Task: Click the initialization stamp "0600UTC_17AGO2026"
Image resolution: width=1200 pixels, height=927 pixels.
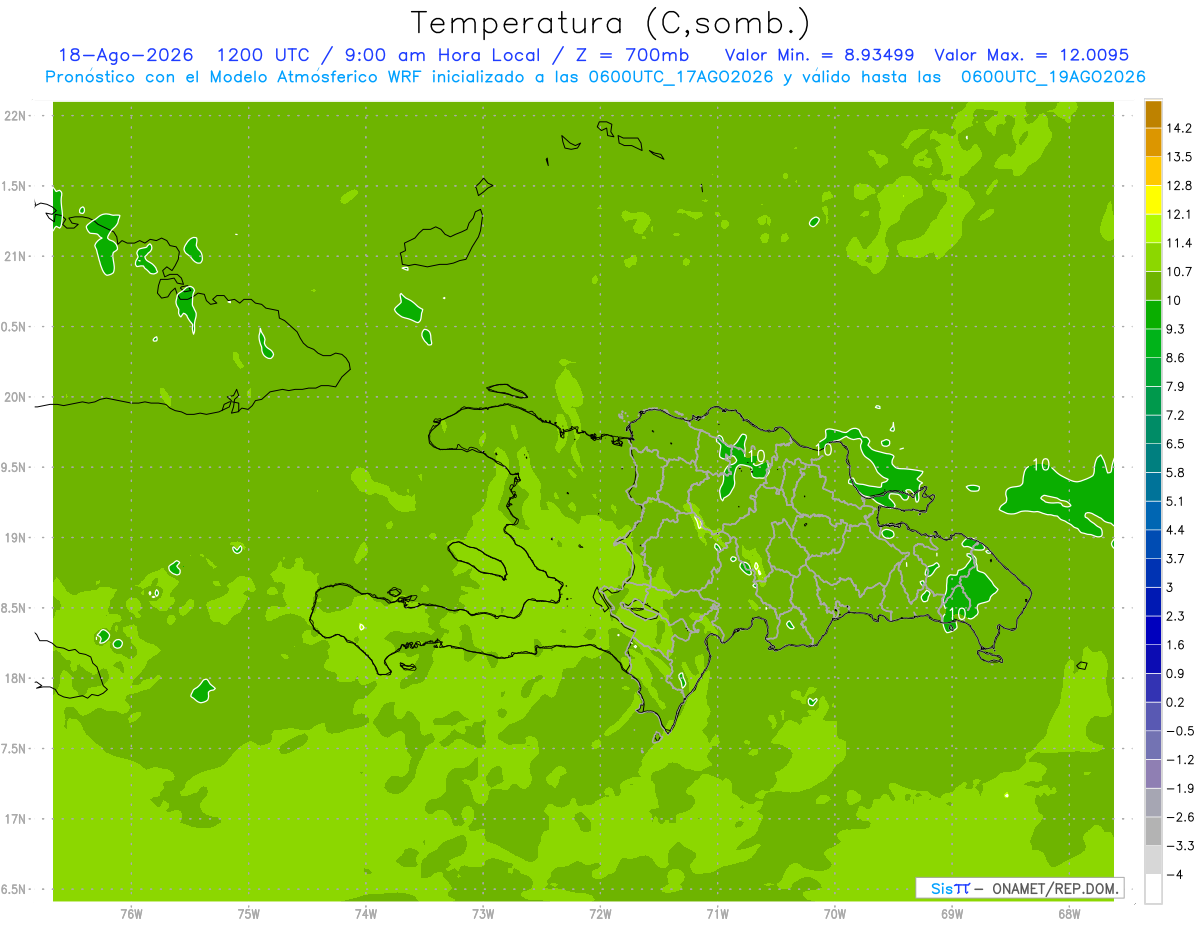Action: click(x=683, y=77)
